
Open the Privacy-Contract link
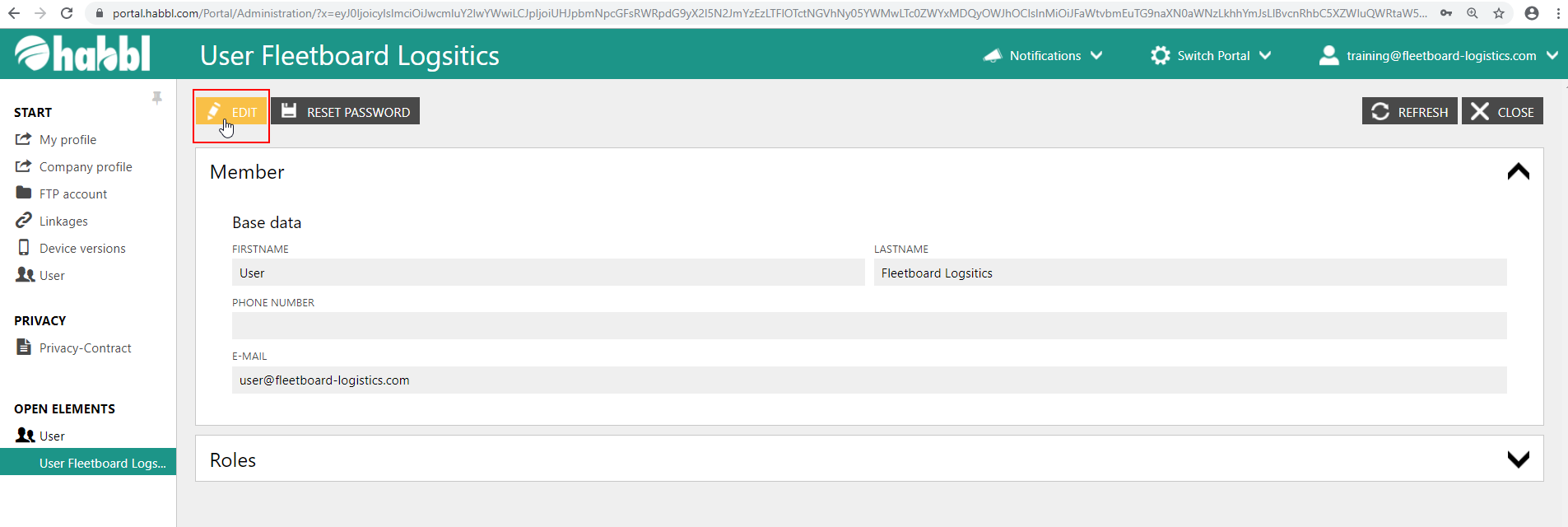(85, 348)
